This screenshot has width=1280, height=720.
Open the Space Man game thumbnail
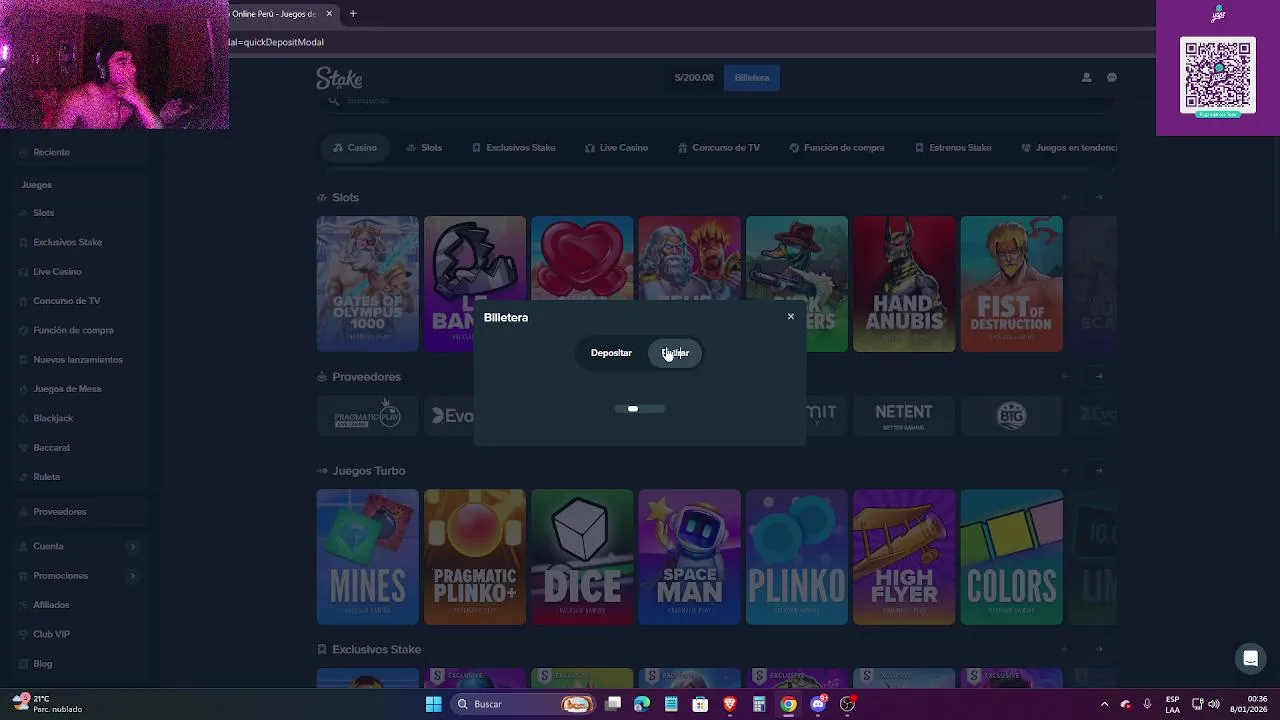point(689,557)
